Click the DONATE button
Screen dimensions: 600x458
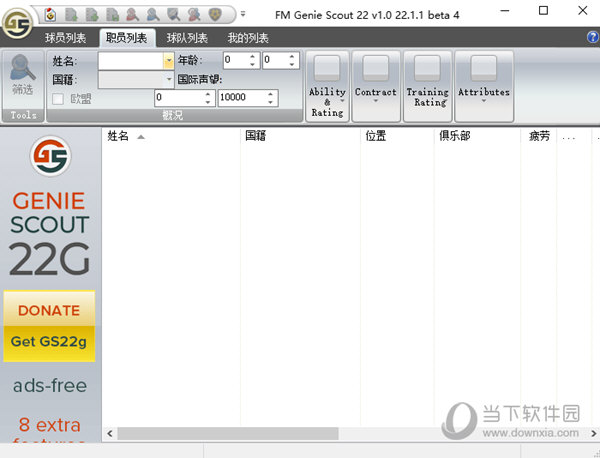point(49,310)
